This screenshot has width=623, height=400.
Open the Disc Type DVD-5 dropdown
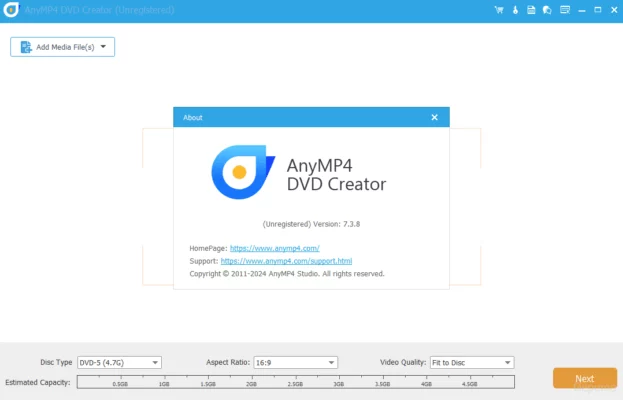pos(119,362)
